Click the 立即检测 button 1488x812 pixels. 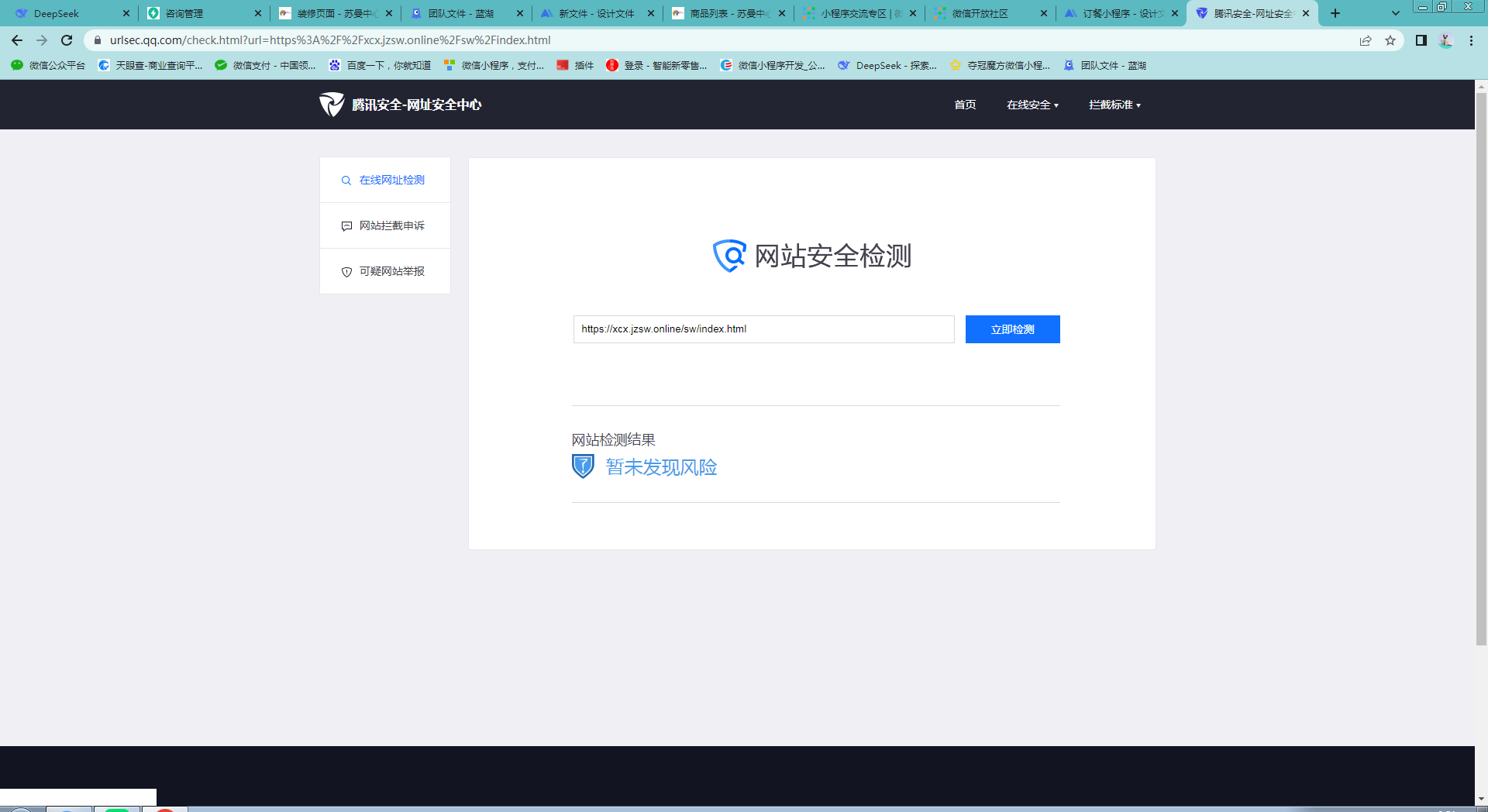pyautogui.click(x=1012, y=329)
